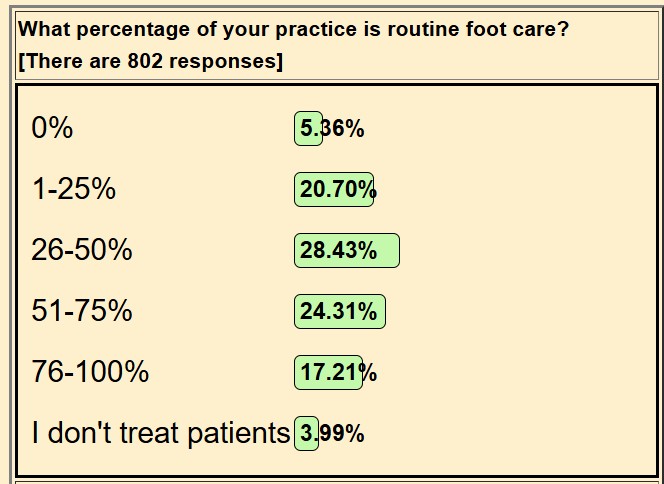Click the empty area right of the 28.43% bar
Viewport: 664px width, 484px height.
click(525, 250)
